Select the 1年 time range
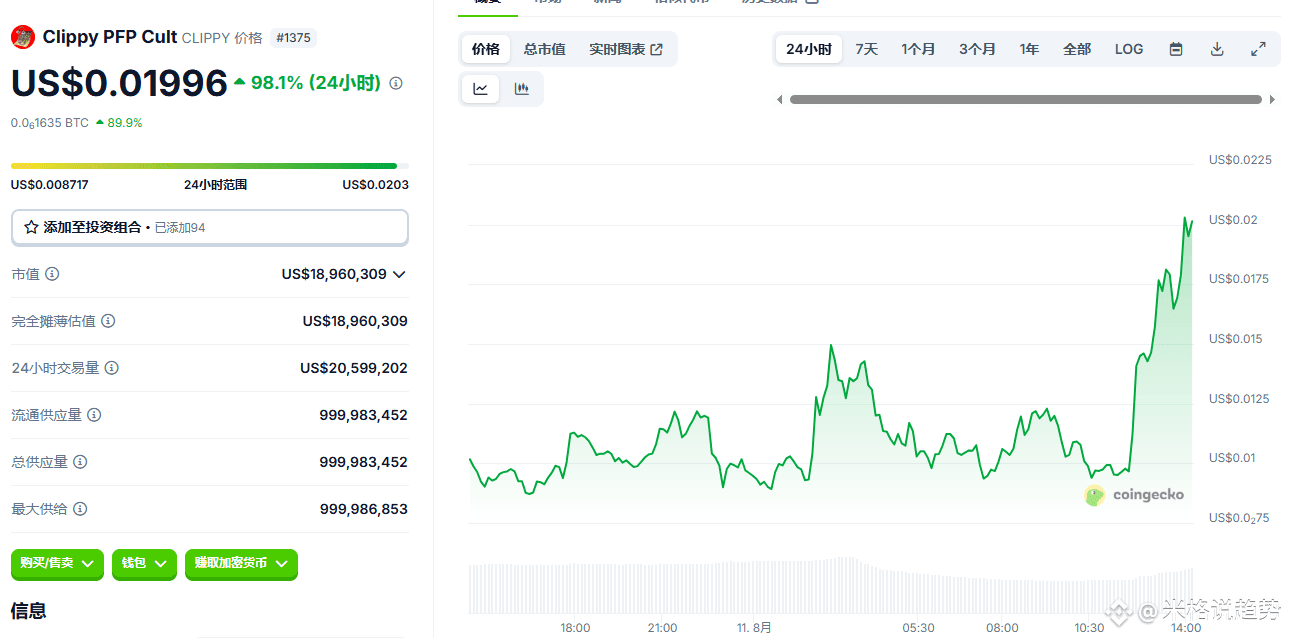Image resolution: width=1290 pixels, height=638 pixels. [1029, 49]
